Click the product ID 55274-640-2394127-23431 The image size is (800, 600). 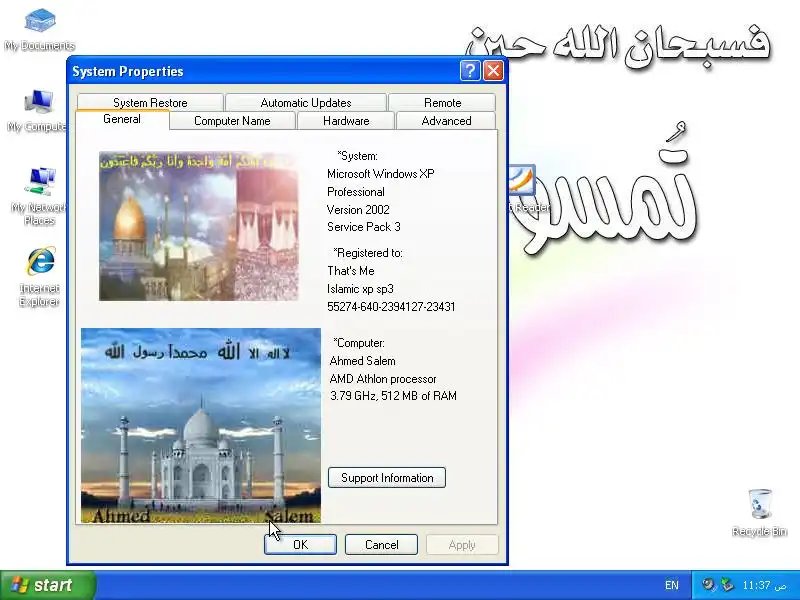(391, 307)
